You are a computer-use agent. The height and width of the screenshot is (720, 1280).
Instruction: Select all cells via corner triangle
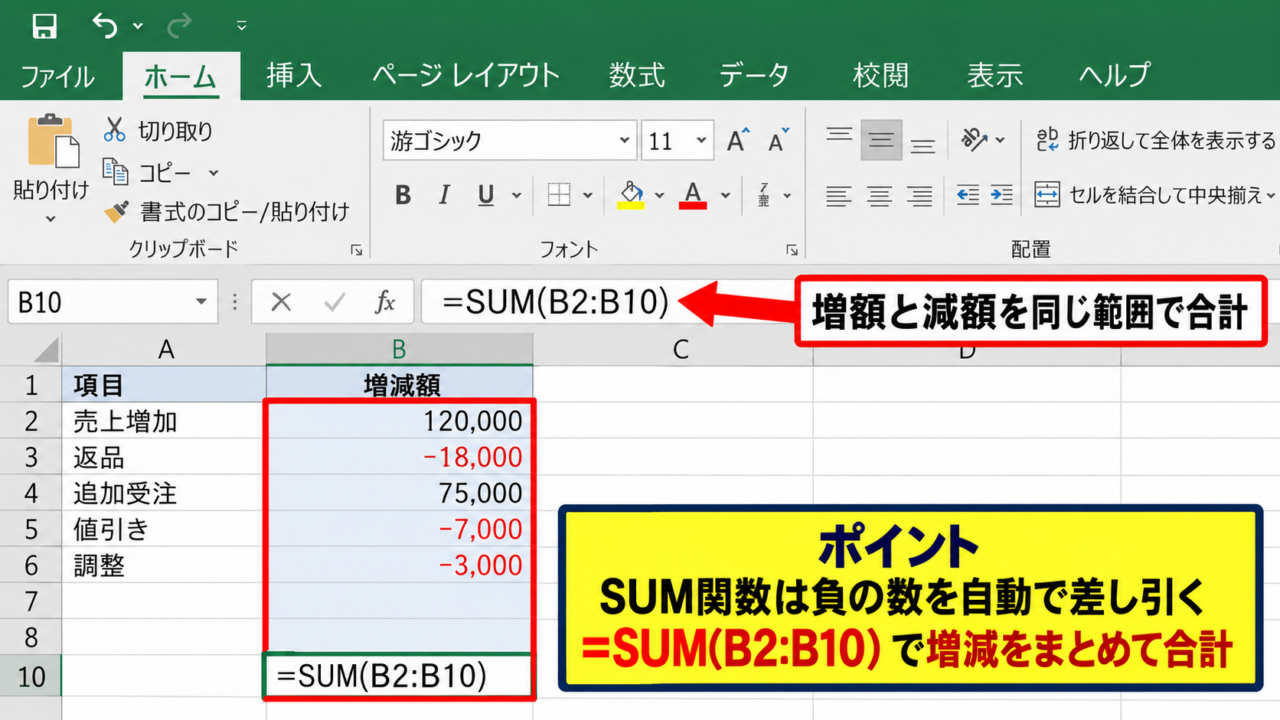44,348
